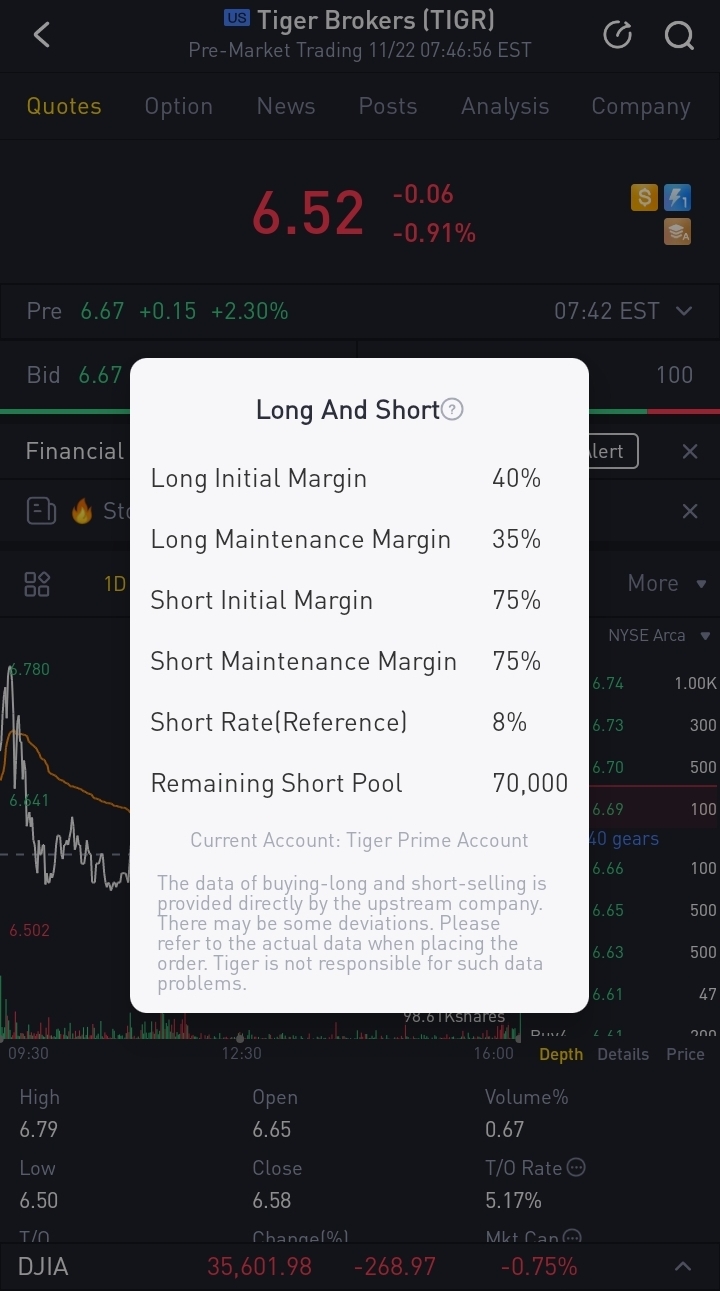The image size is (720, 1291).
Task: Tap the Long And Short help icon
Action: pyautogui.click(x=453, y=410)
